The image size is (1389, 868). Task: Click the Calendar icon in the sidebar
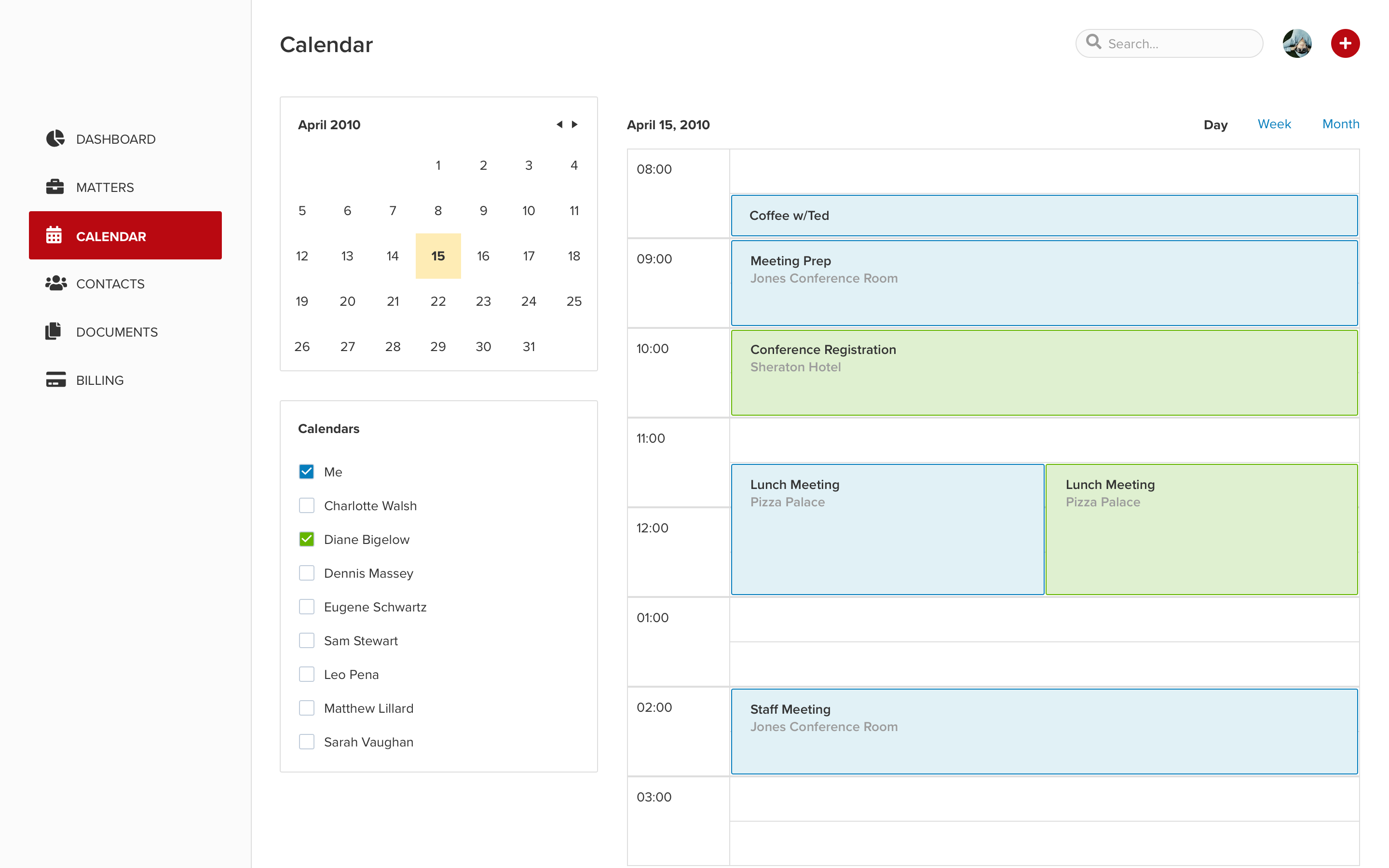tap(55, 235)
